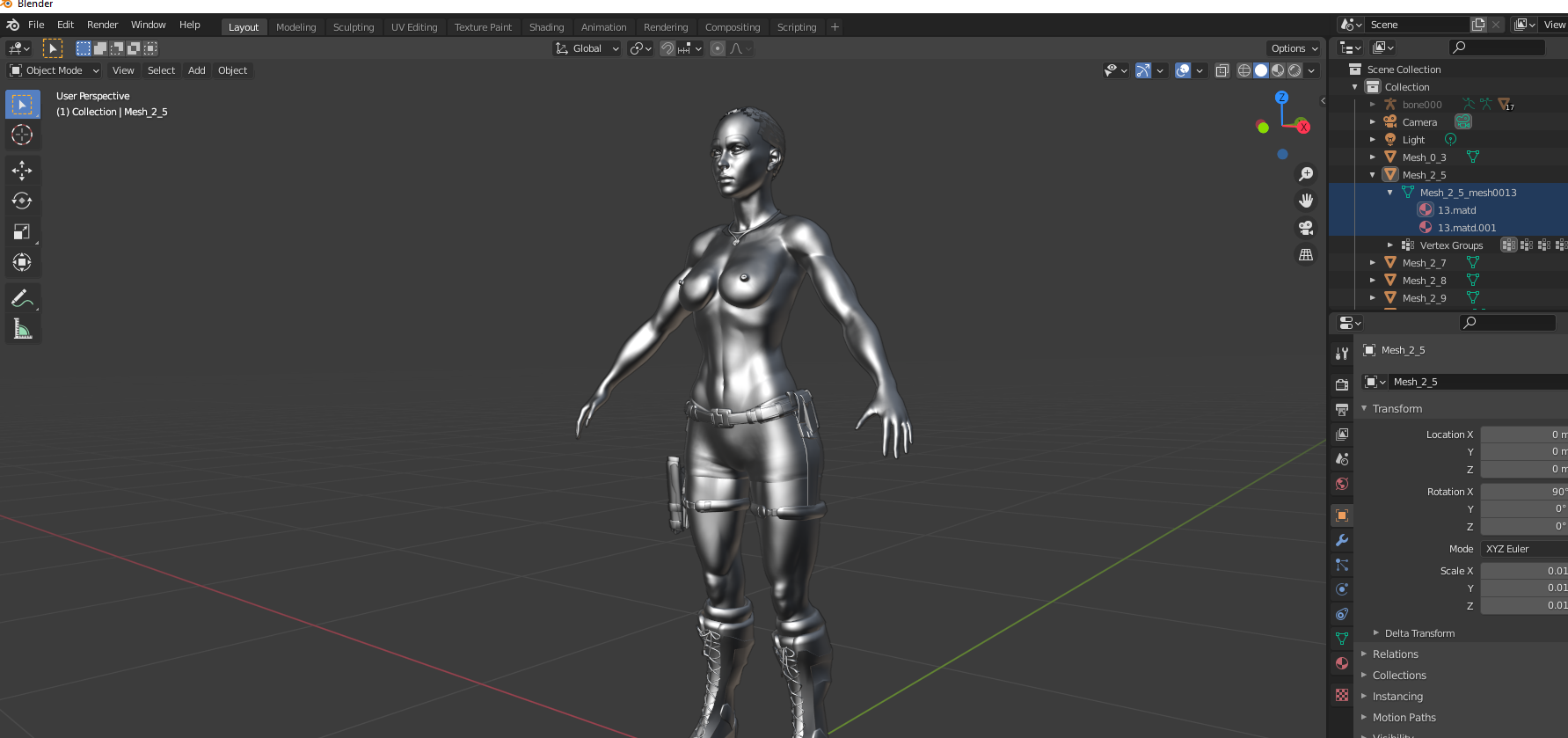Open the Object Mode dropdown
1568x738 pixels.
point(55,70)
